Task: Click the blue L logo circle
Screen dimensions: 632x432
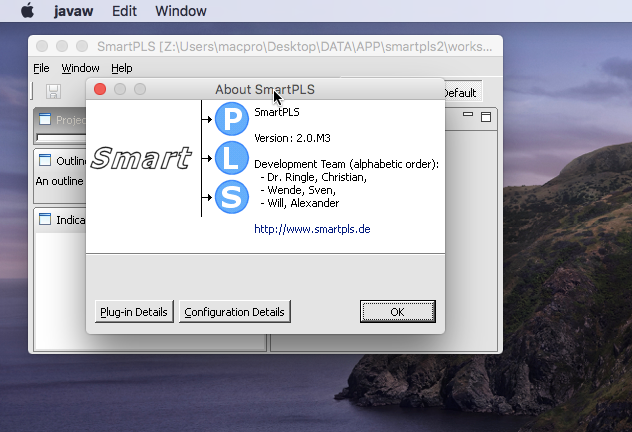Action: coord(232,158)
